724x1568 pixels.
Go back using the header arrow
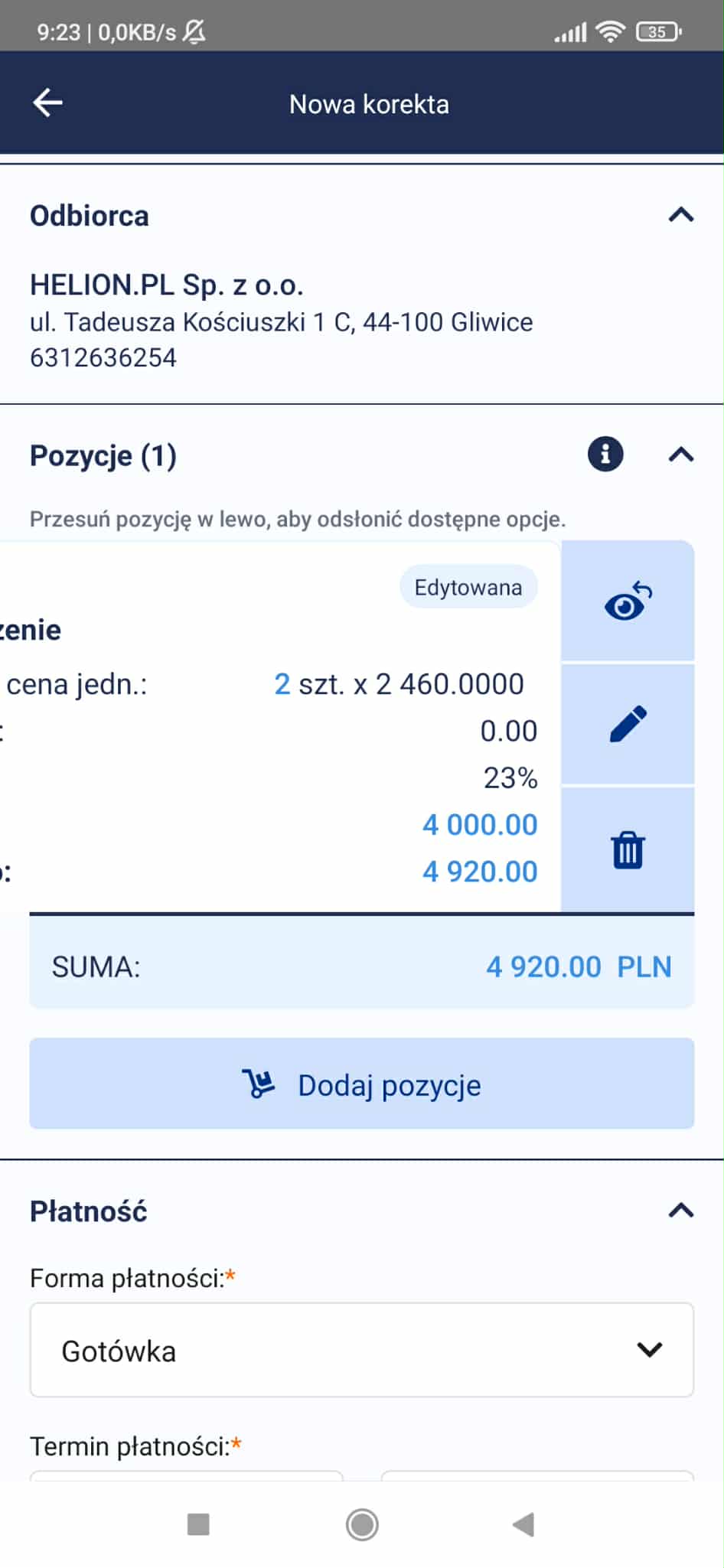47,103
